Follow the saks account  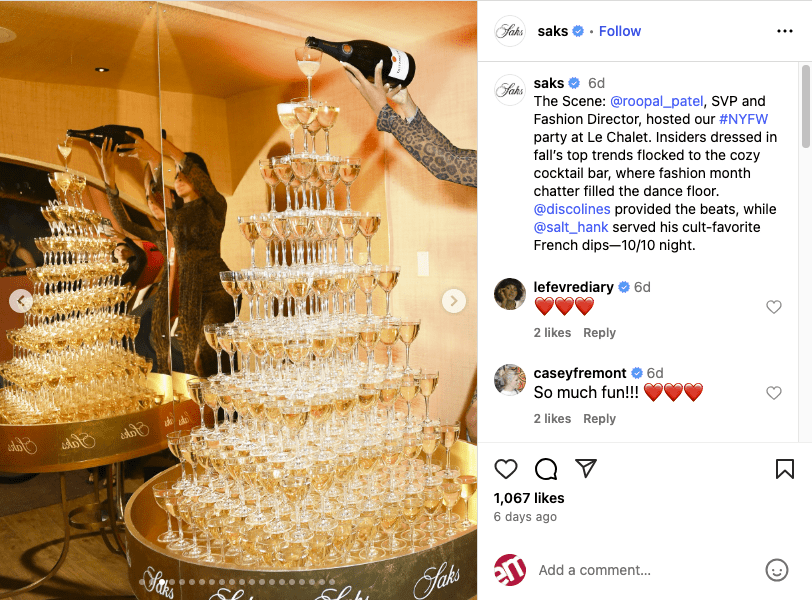point(620,32)
